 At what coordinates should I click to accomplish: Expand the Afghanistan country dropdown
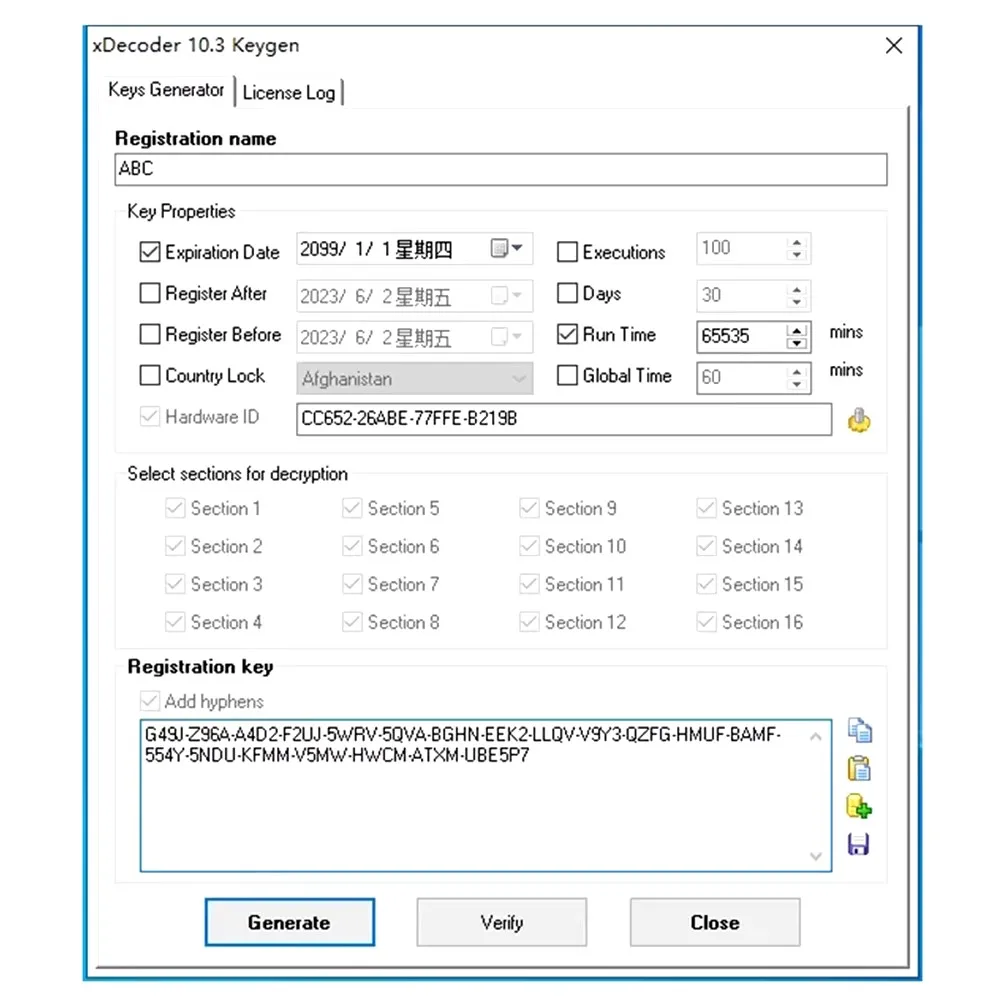click(x=518, y=379)
